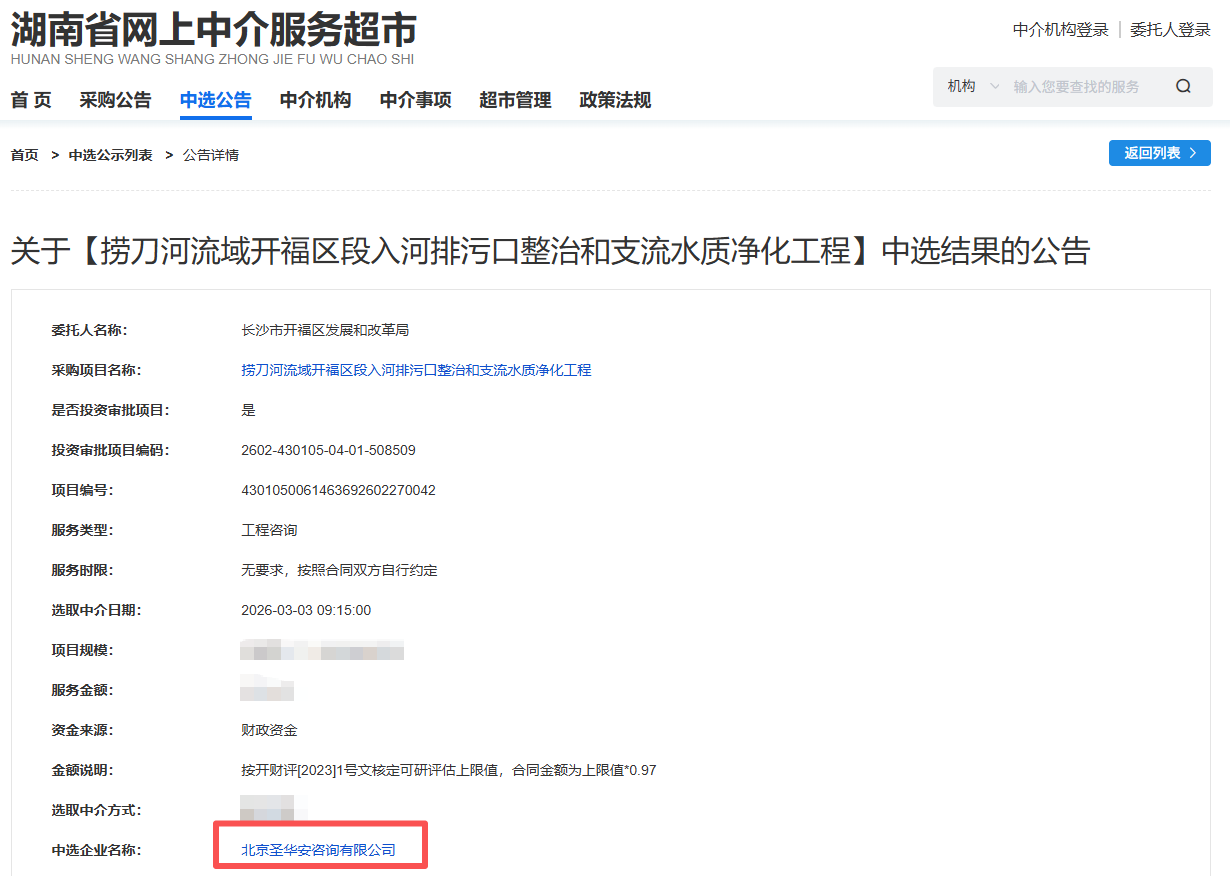
Task: Open the 政策法规 section
Action: (x=614, y=100)
